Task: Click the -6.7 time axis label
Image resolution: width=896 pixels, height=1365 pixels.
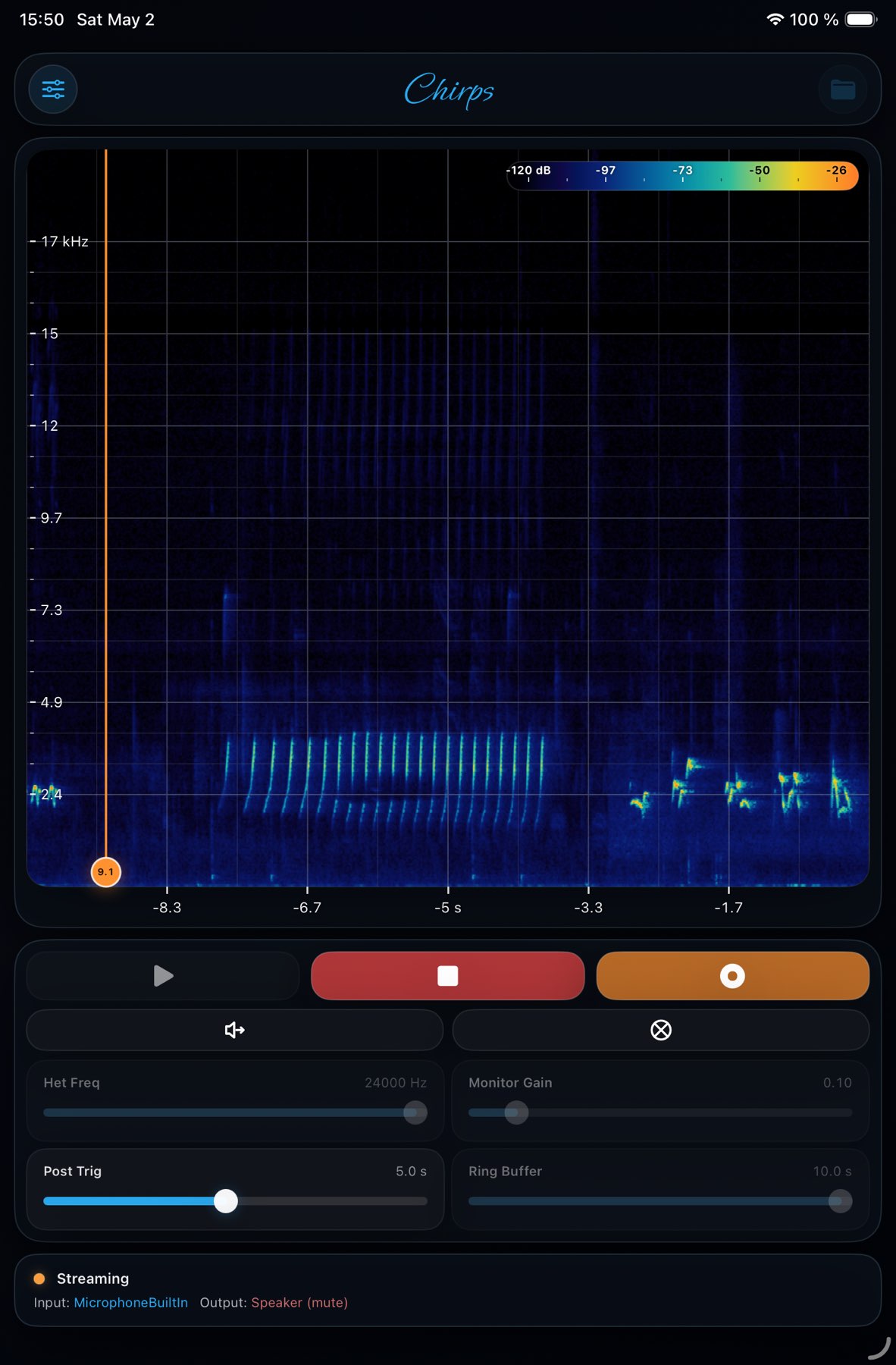Action: click(x=307, y=908)
